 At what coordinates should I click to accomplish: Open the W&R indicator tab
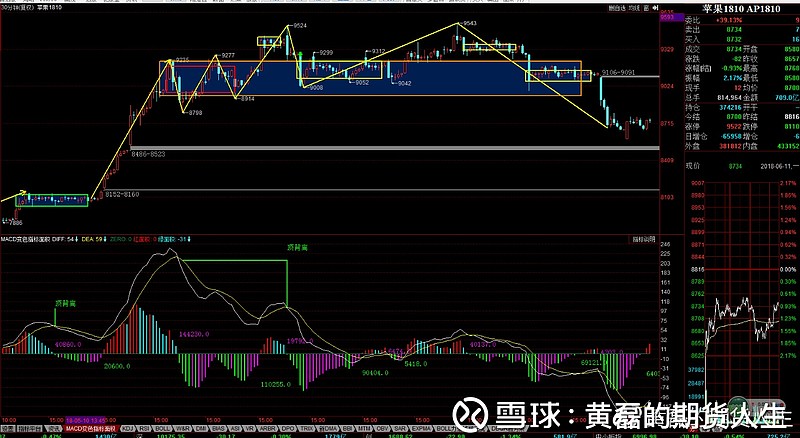pyautogui.click(x=182, y=428)
